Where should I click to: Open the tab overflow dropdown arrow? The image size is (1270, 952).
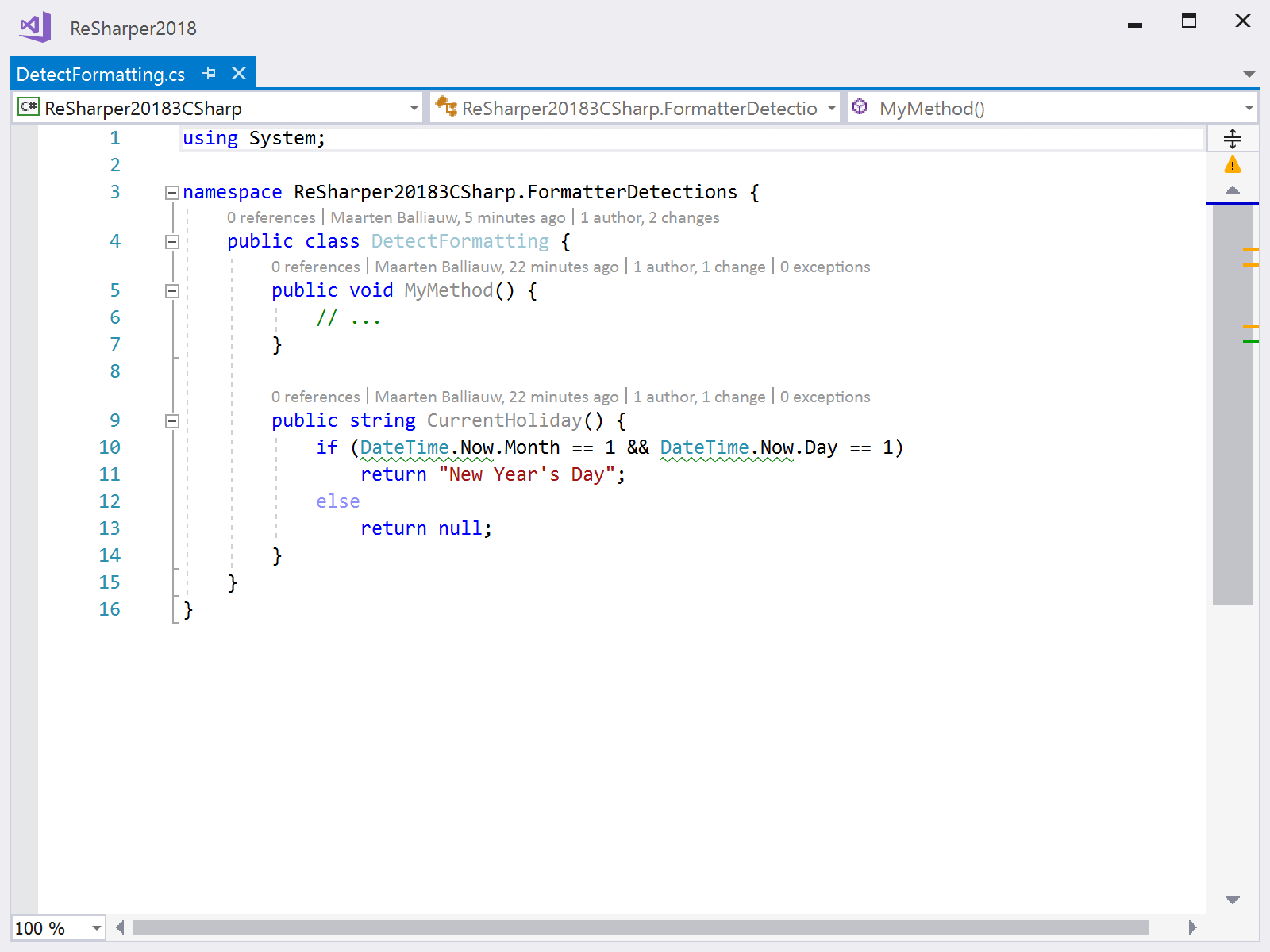click(1249, 74)
